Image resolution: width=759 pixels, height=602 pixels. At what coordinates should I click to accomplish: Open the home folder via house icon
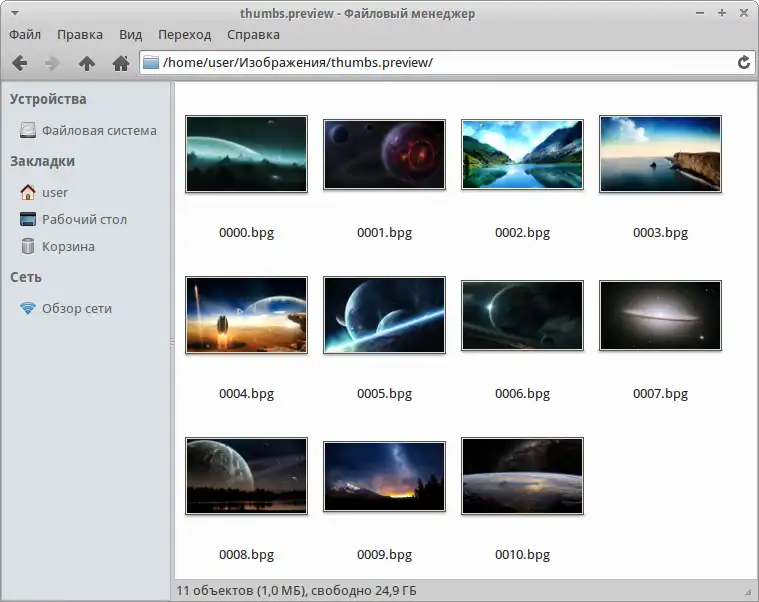pos(121,63)
